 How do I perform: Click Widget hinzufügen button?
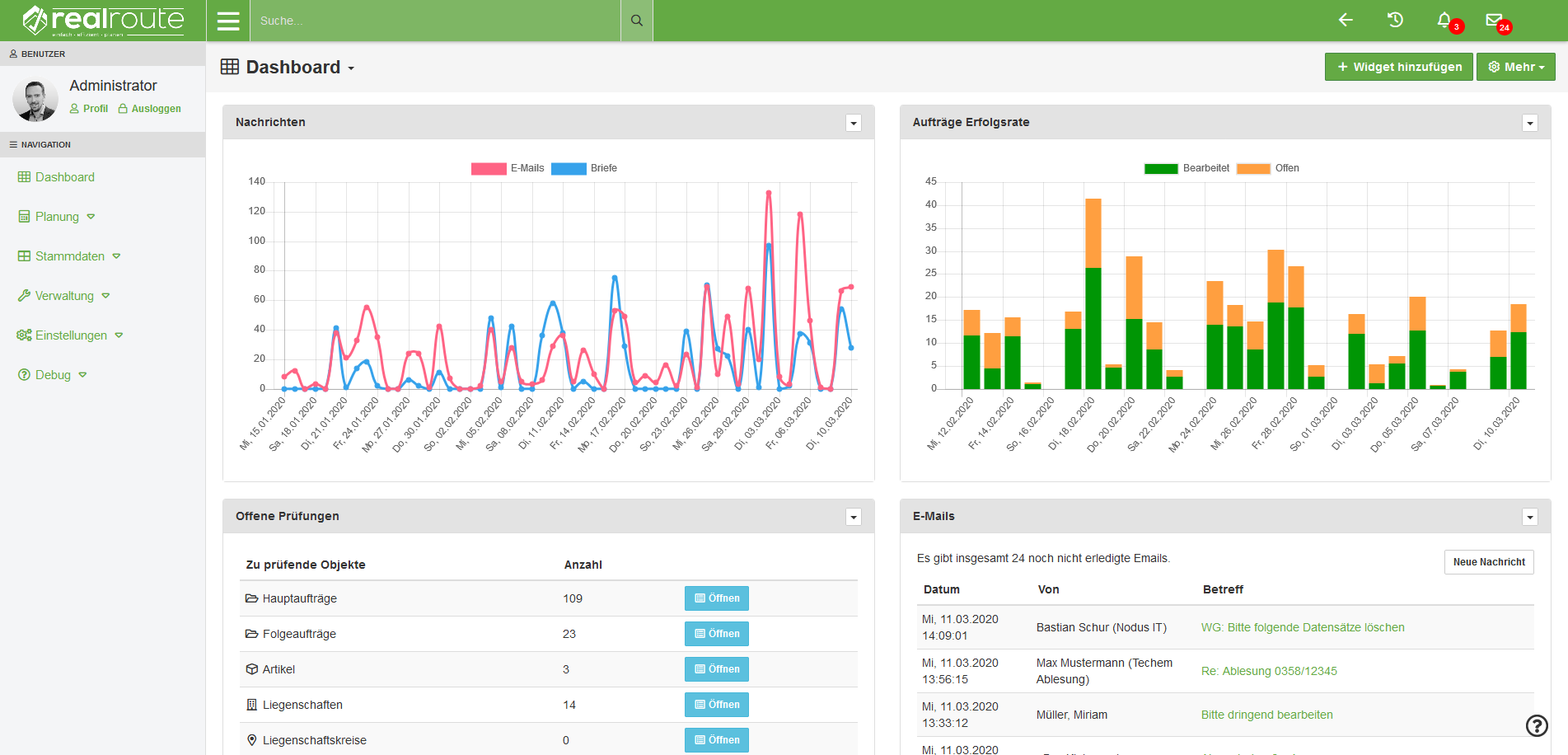click(1399, 67)
